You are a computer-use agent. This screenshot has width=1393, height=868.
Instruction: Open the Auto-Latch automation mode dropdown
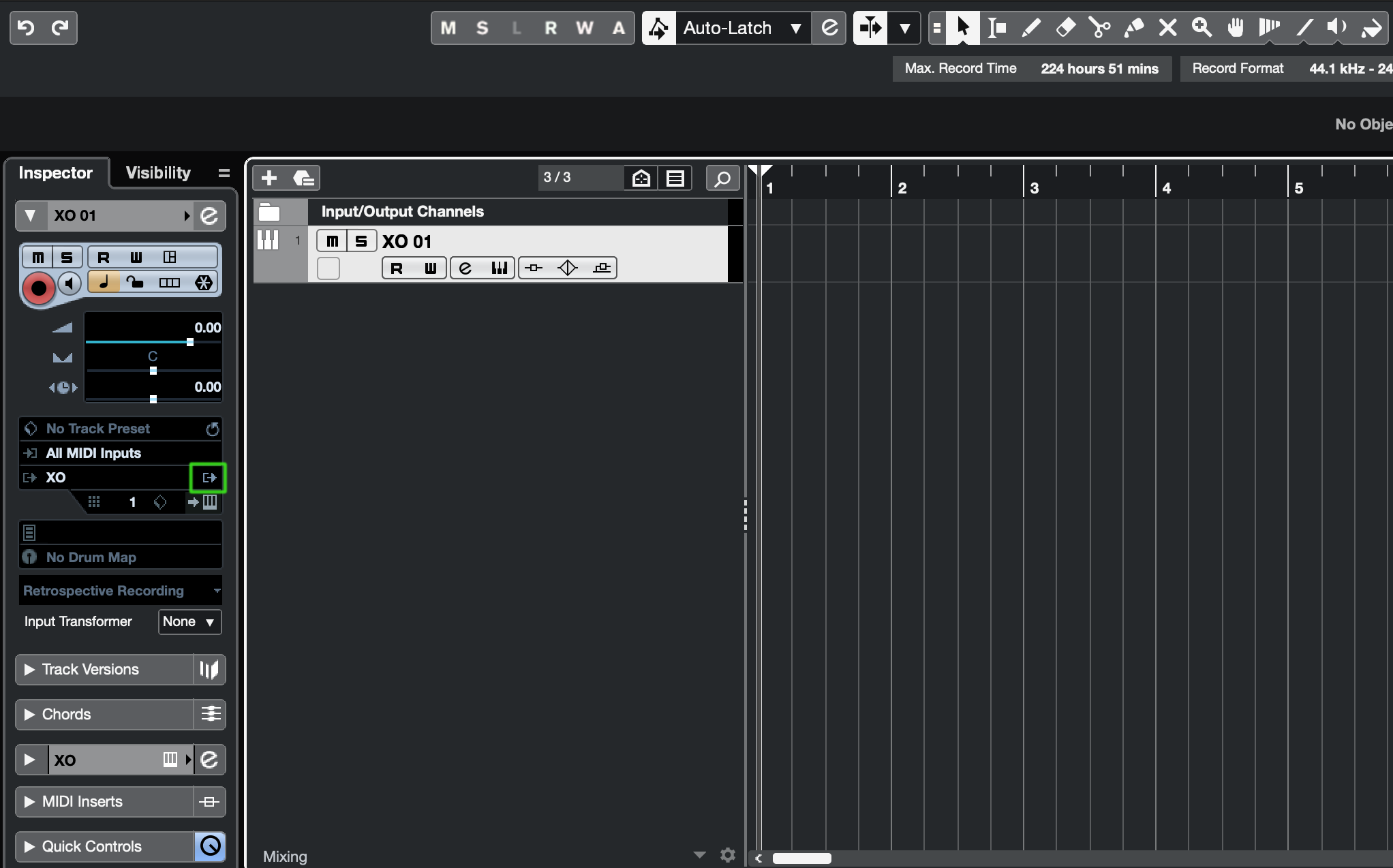tap(743, 28)
